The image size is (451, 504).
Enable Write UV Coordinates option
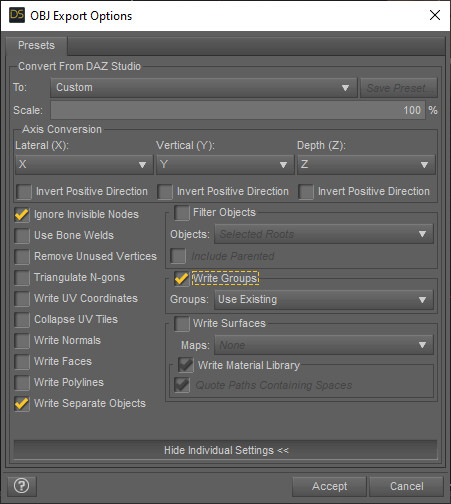[22, 298]
